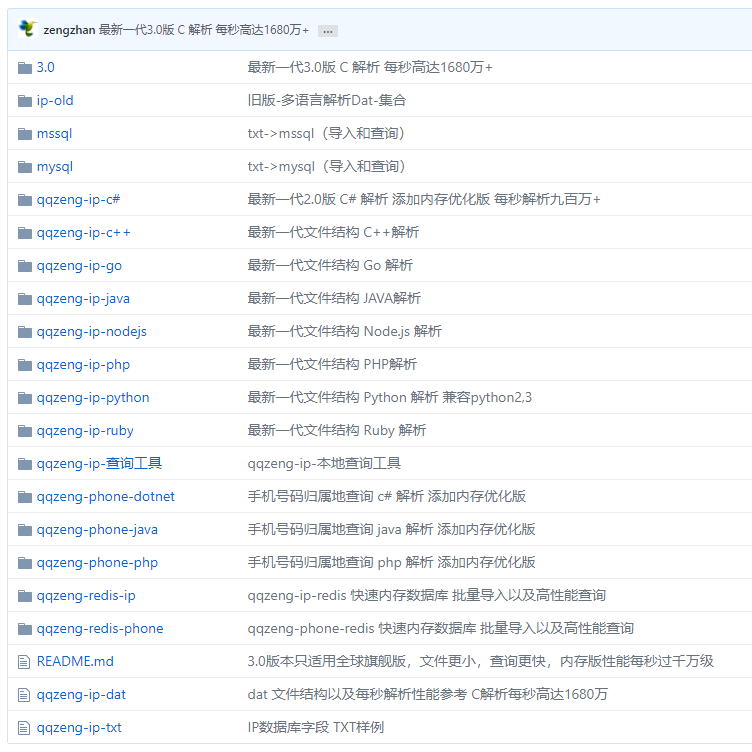This screenshot has height=752, width=752.
Task: Click commit message '手机号码归属地查询 c# 解析 添加内存优化版'
Action: (x=387, y=496)
